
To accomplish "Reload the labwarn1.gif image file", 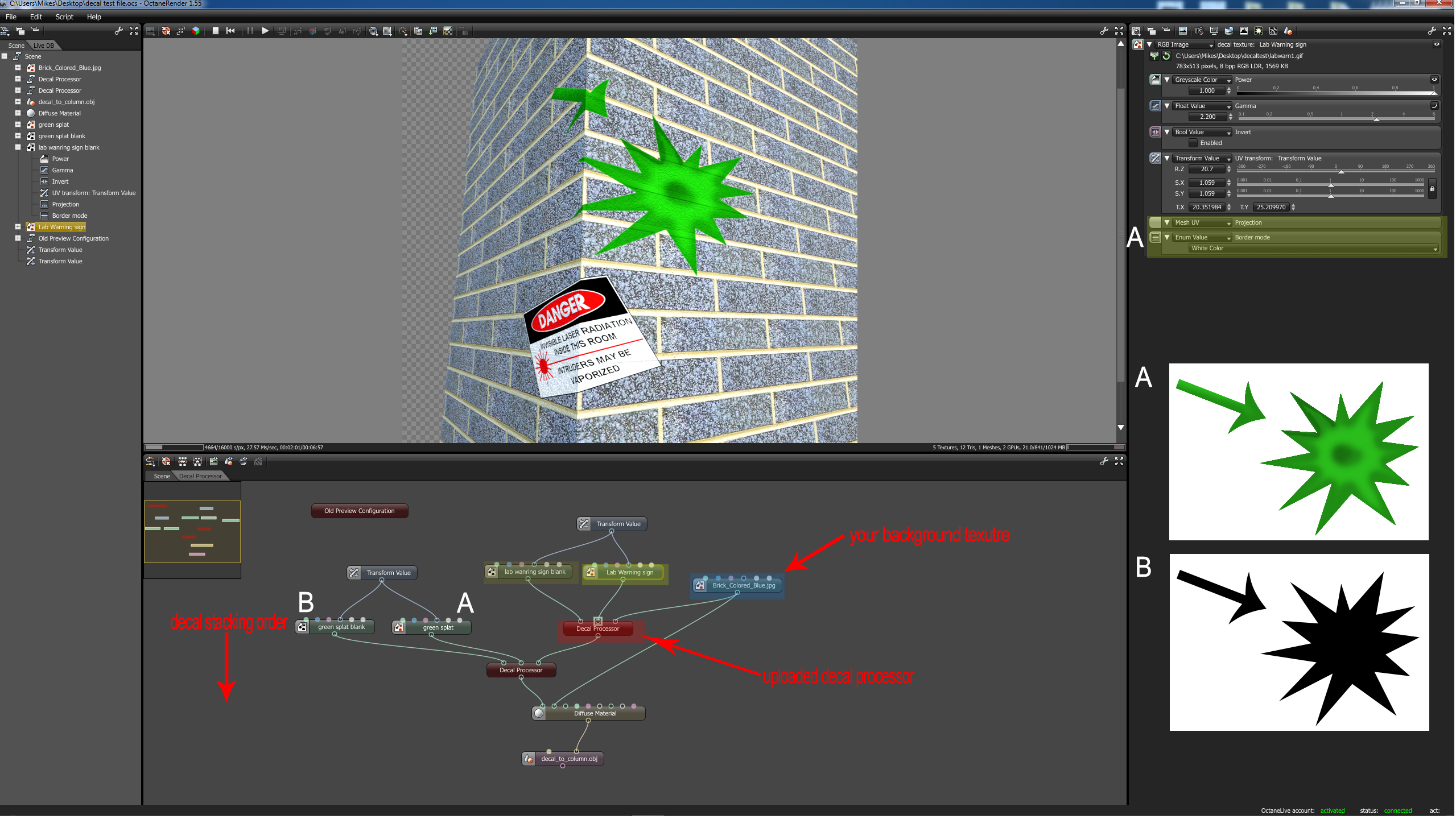I will pos(1167,56).
